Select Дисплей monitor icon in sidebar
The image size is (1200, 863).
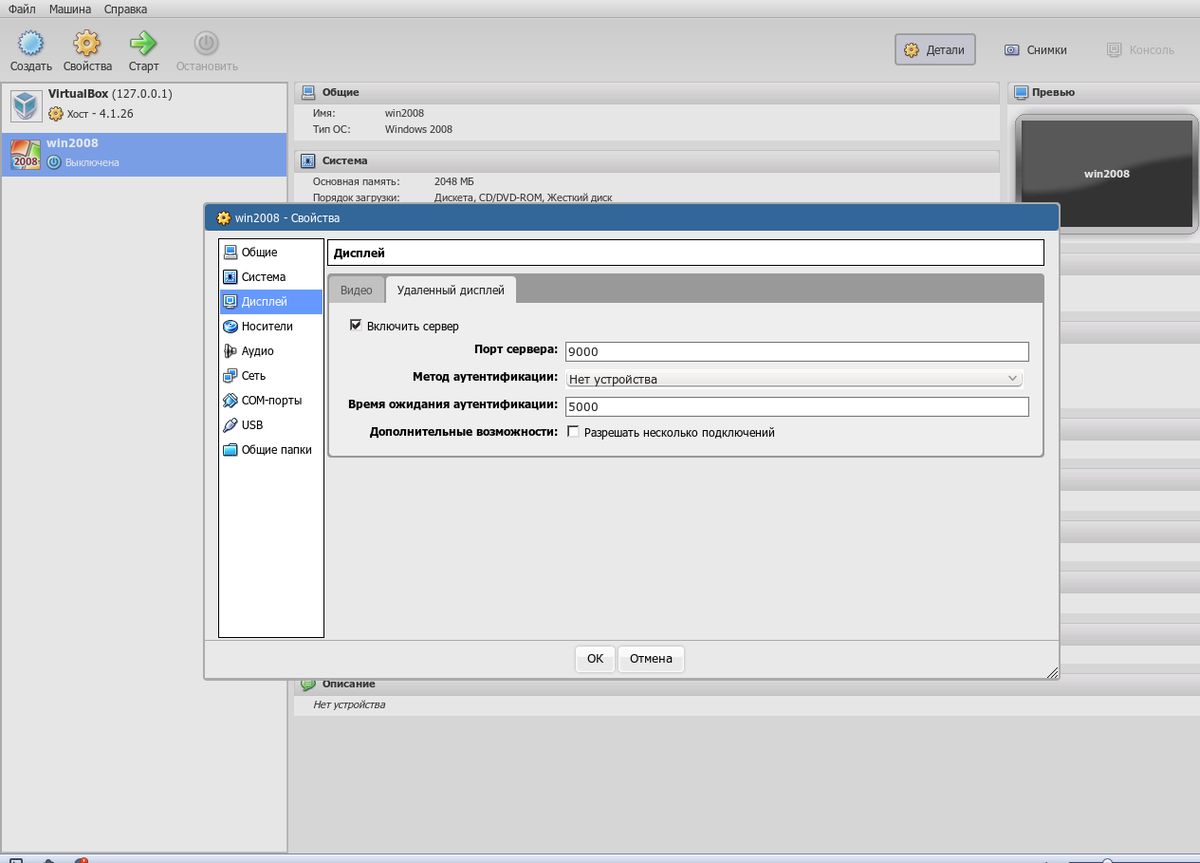(x=231, y=301)
